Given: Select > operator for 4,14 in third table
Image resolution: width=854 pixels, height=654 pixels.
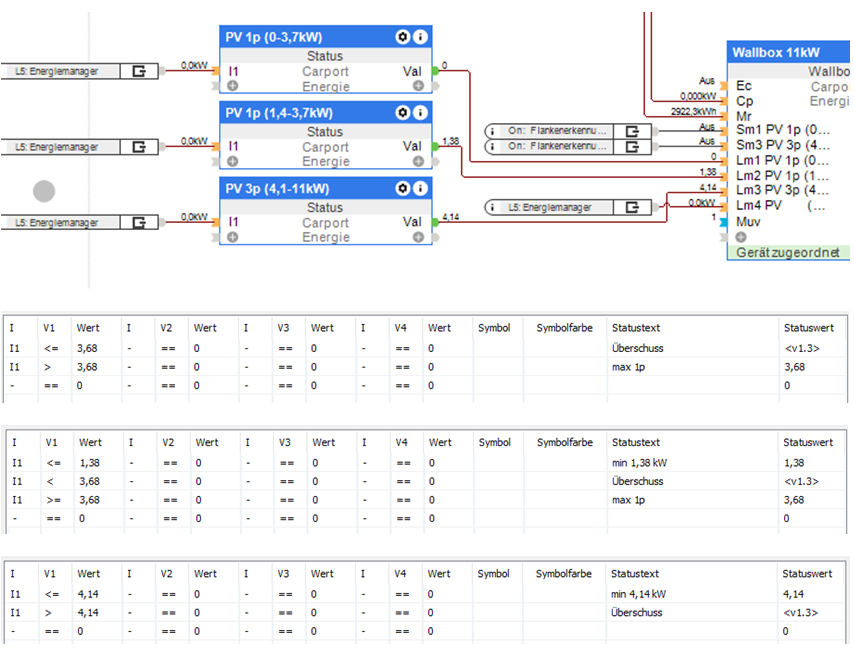Looking at the screenshot, I should (x=48, y=613).
